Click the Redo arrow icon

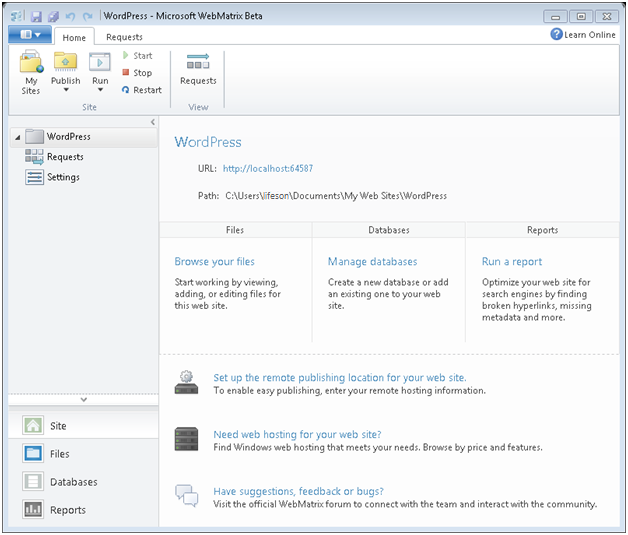87,16
